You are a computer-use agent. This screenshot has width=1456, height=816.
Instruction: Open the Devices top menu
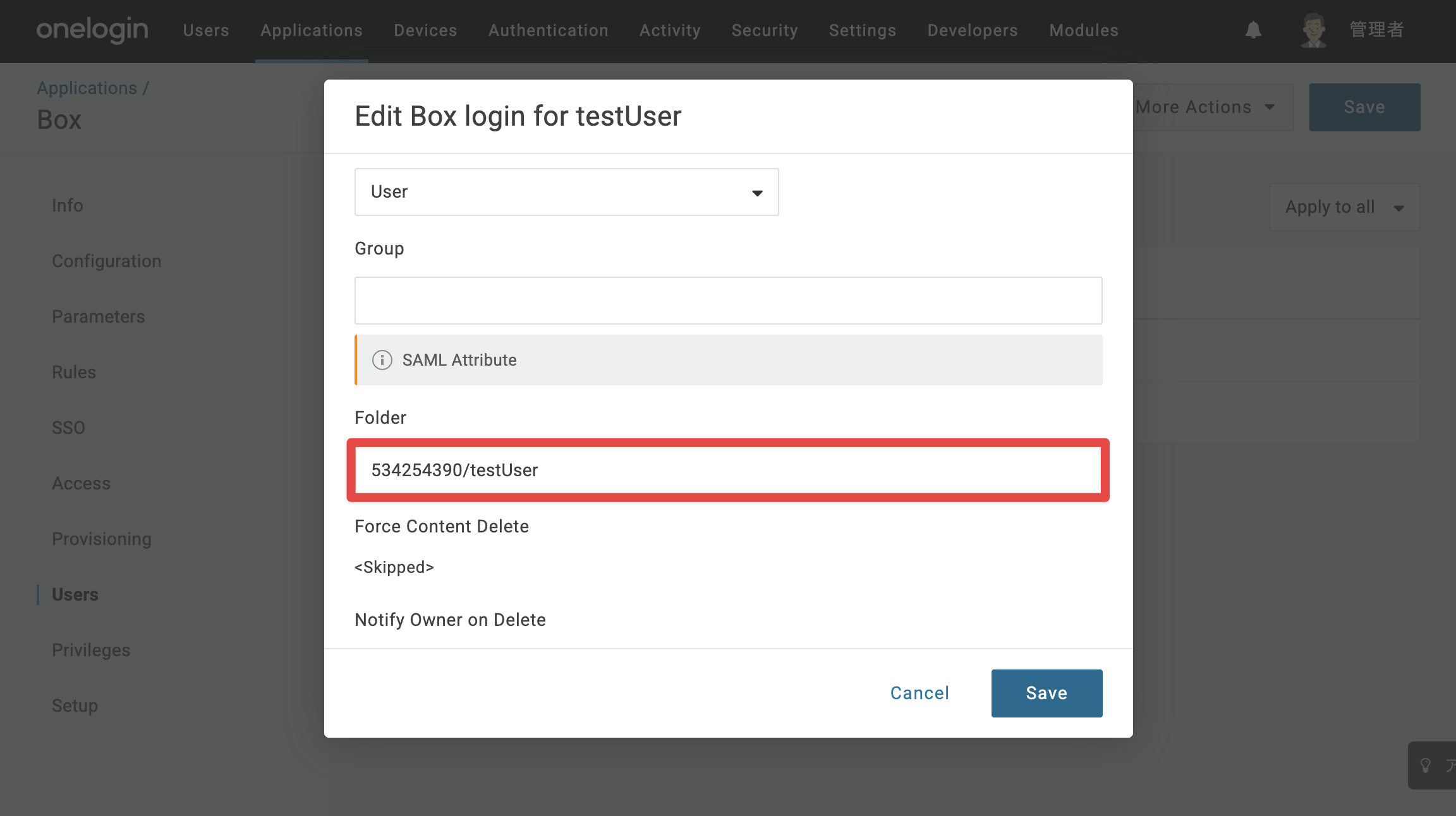click(x=425, y=30)
